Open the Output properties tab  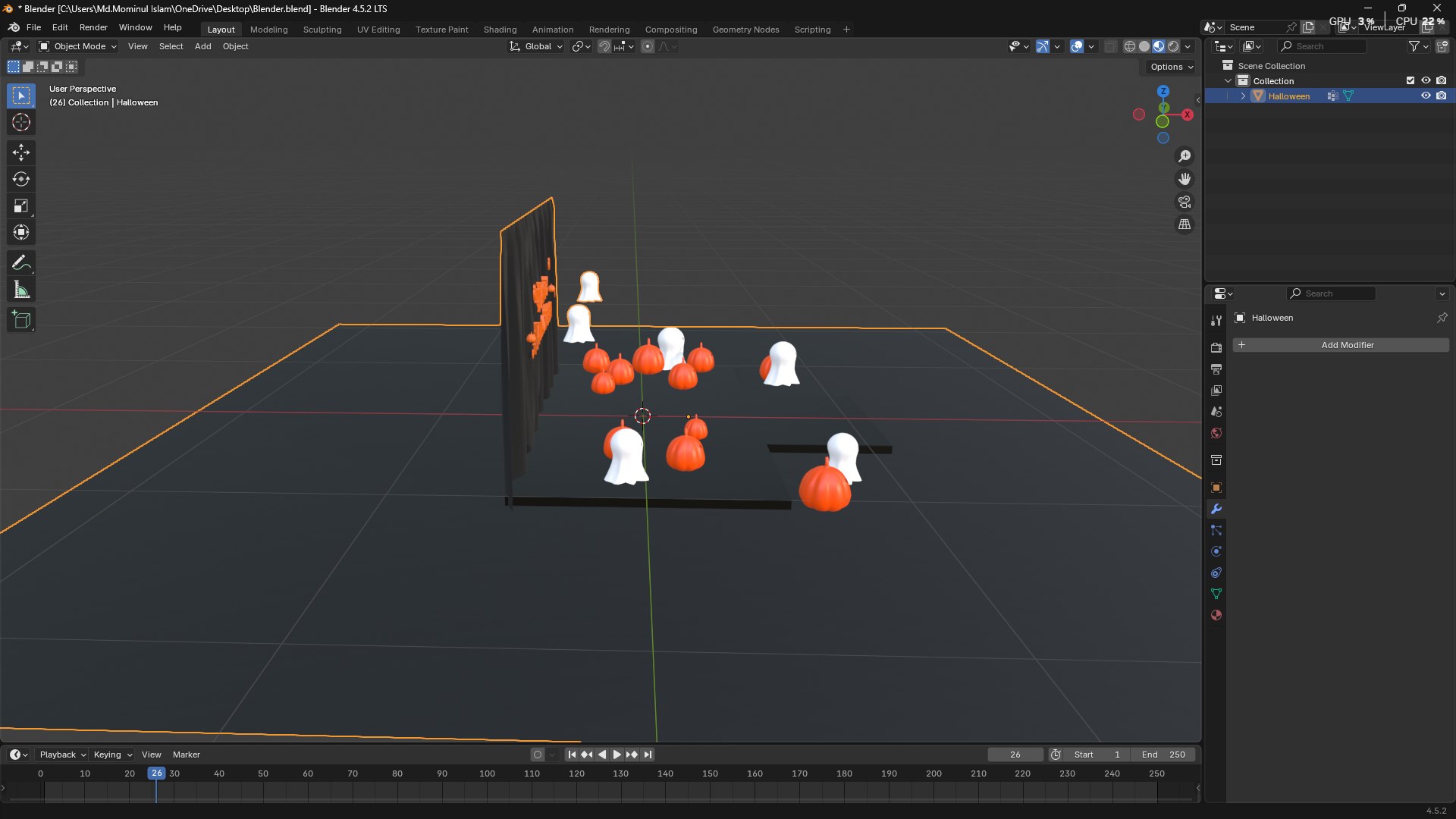(1216, 369)
